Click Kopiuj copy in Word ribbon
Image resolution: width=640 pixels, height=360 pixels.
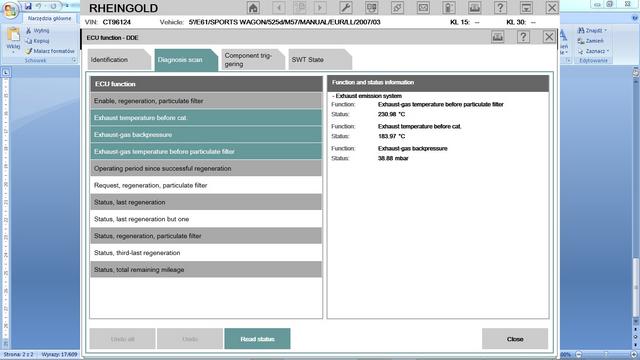pos(38,41)
